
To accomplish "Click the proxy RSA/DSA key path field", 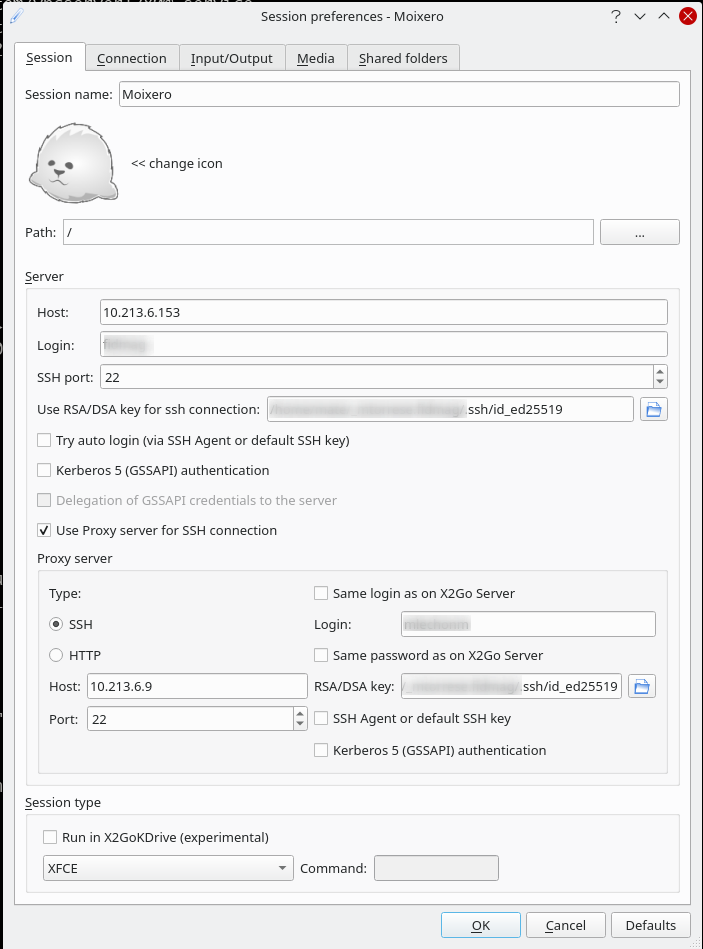I will click(511, 686).
